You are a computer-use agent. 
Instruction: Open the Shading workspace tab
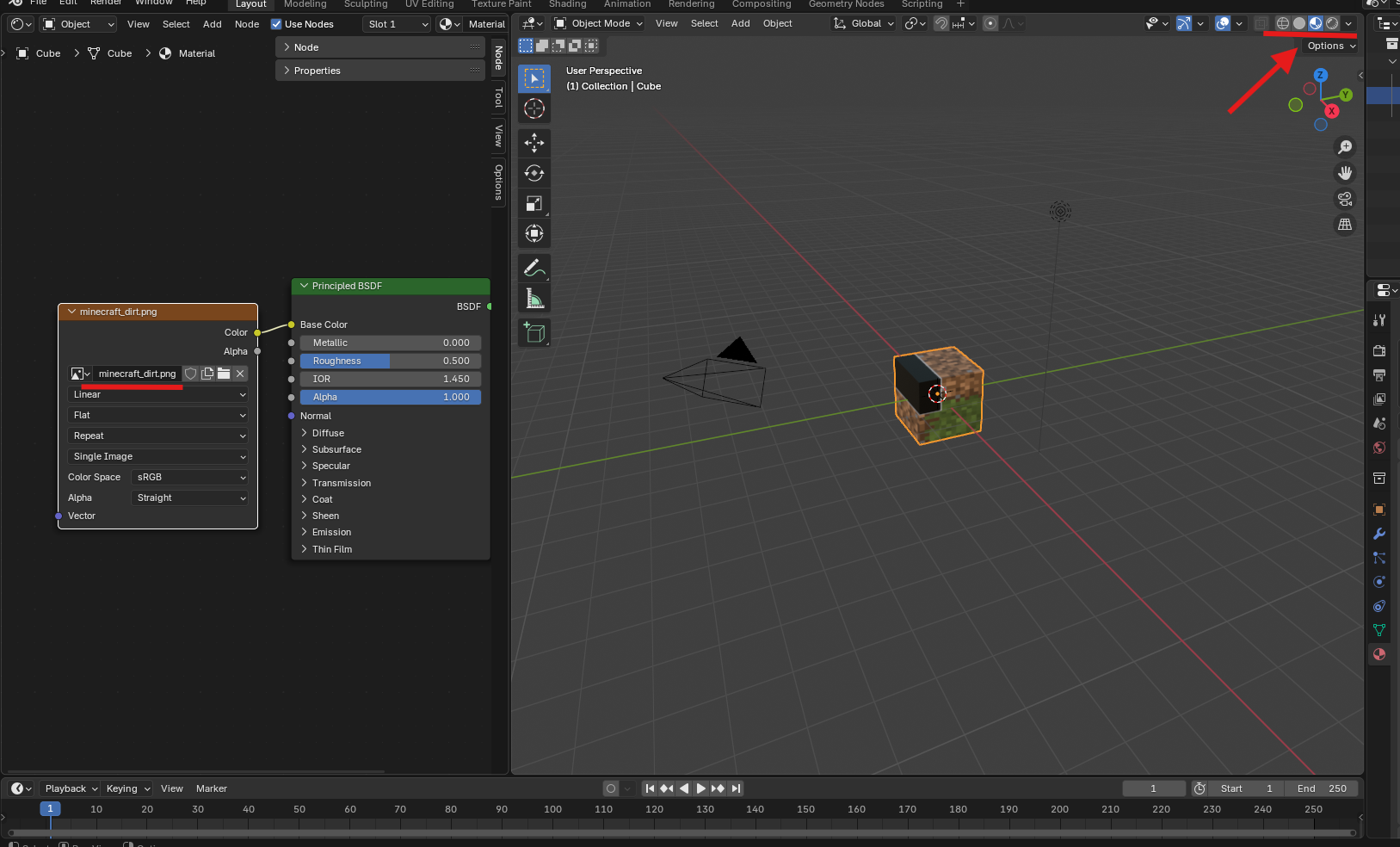567,4
